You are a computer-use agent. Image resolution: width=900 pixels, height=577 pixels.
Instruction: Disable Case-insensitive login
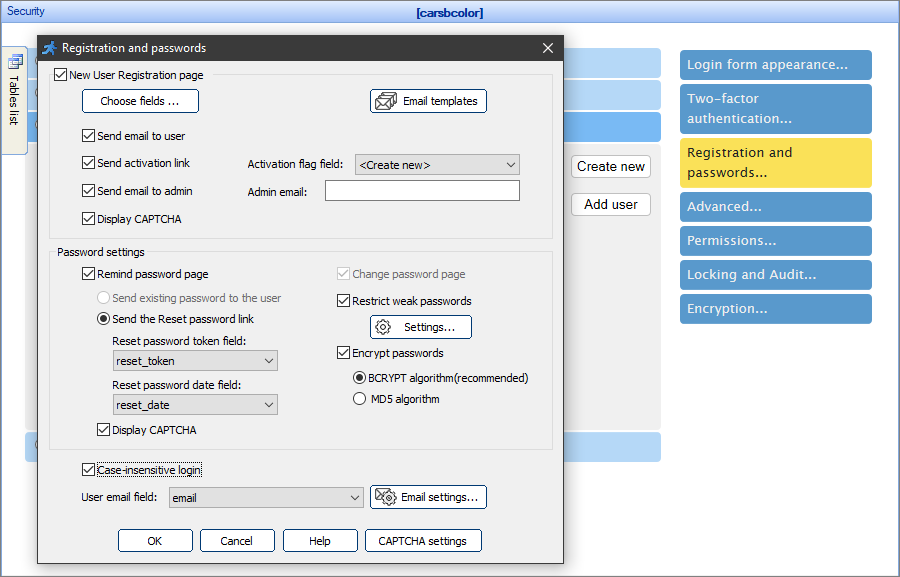click(x=88, y=469)
